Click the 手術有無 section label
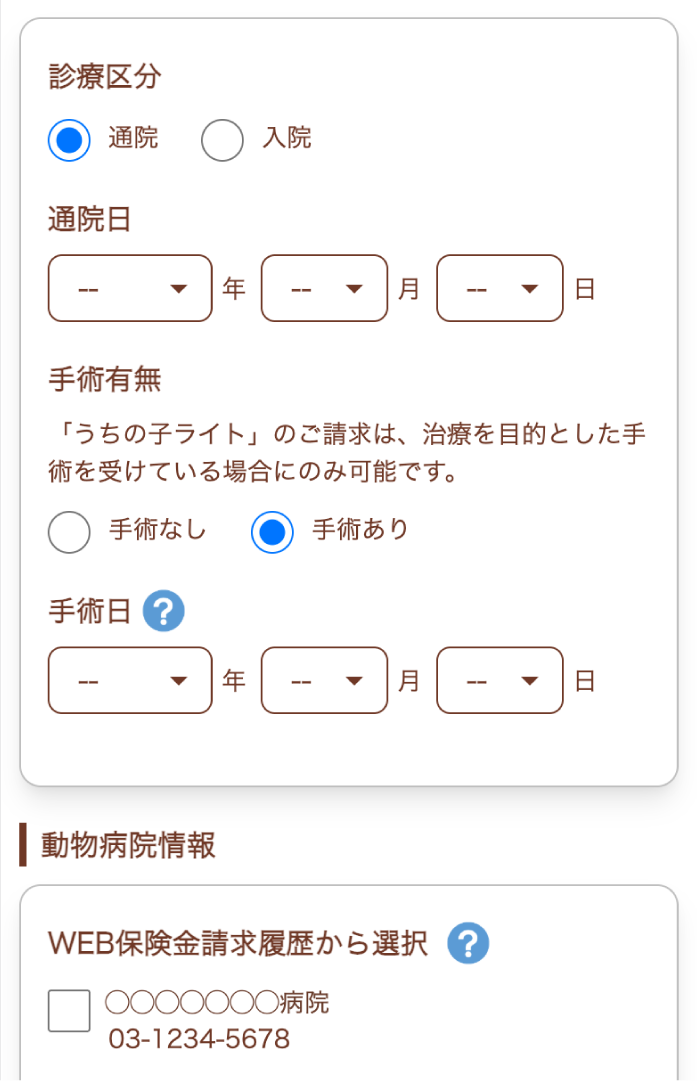Viewport: 697px width, 1081px height. click(x=91, y=380)
